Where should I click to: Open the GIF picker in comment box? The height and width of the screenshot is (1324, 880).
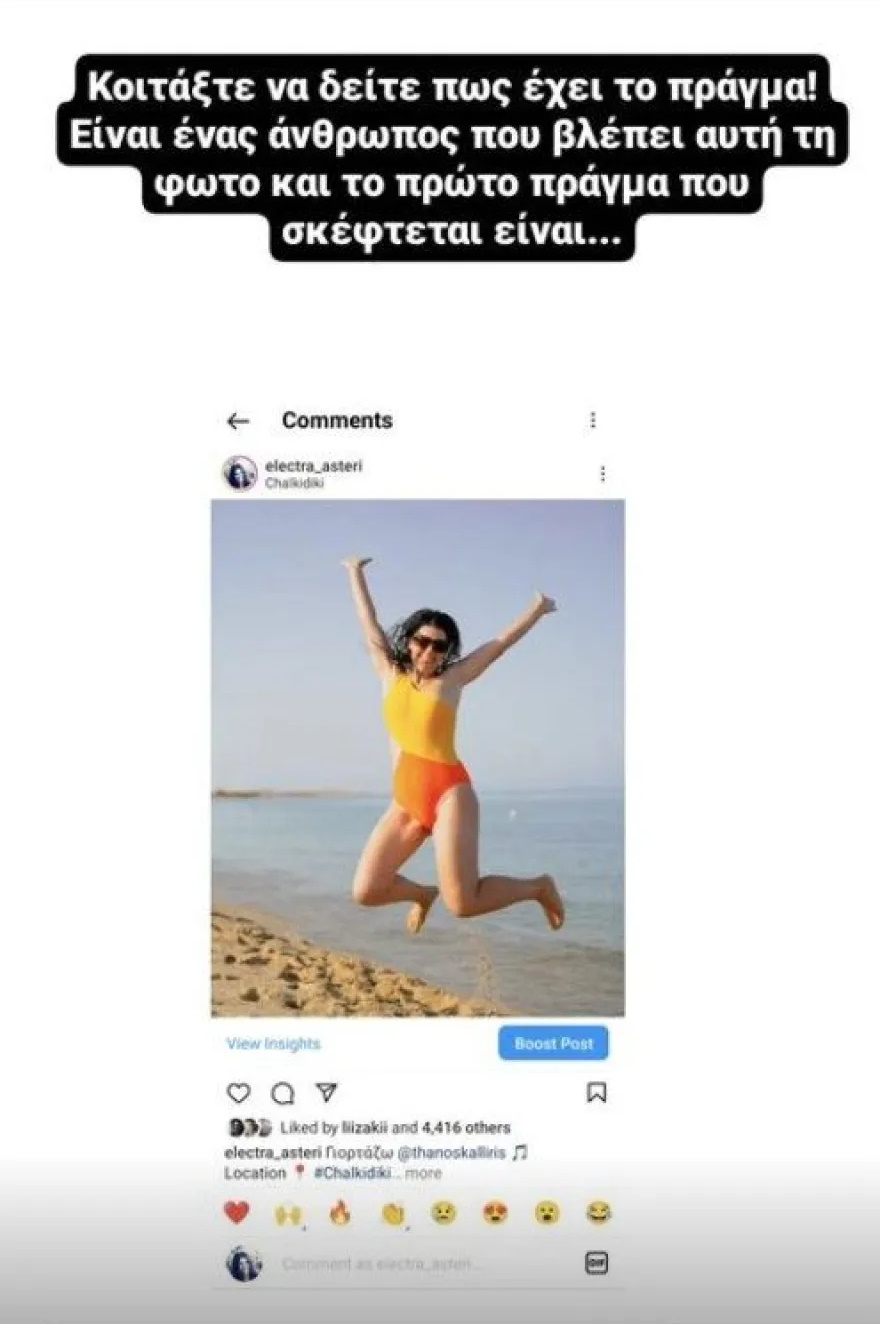coord(596,1263)
